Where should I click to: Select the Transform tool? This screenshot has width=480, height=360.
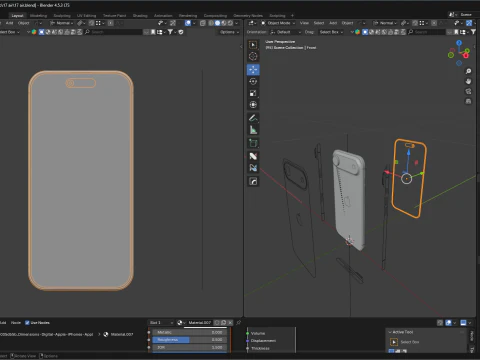point(253,105)
